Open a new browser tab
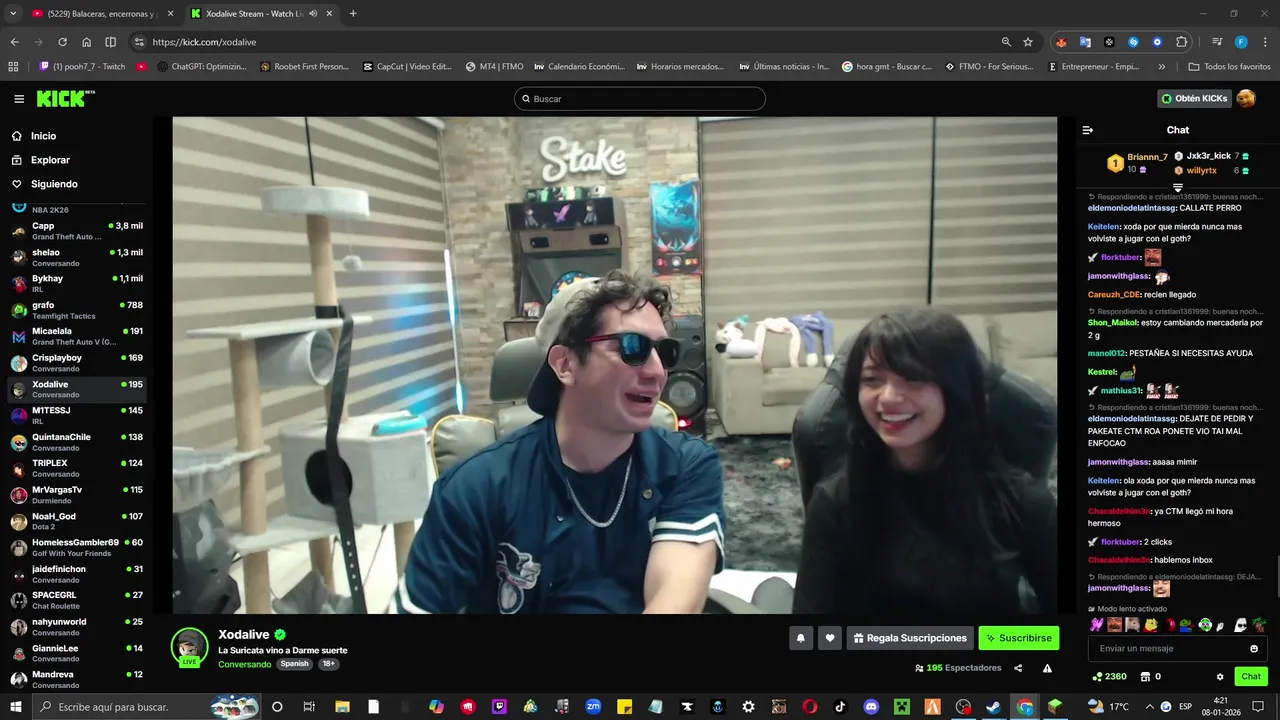The width and height of the screenshot is (1280, 720). [353, 14]
